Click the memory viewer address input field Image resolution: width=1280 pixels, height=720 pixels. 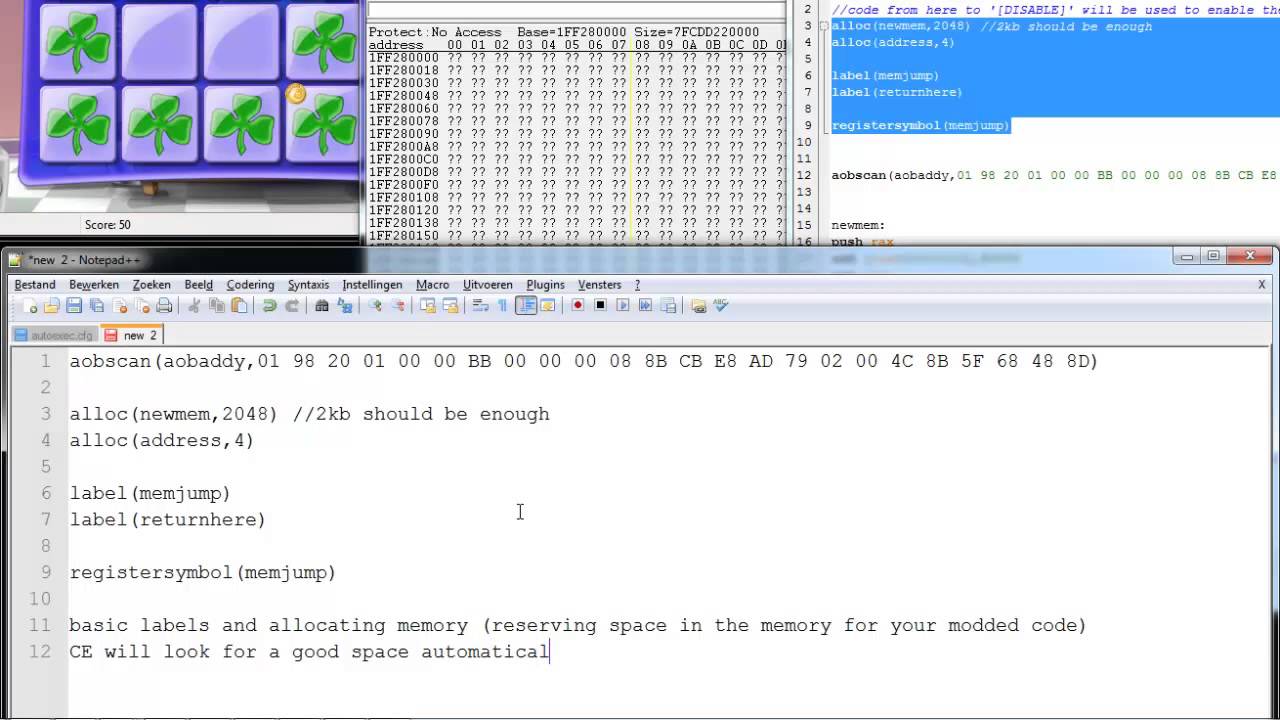point(576,10)
